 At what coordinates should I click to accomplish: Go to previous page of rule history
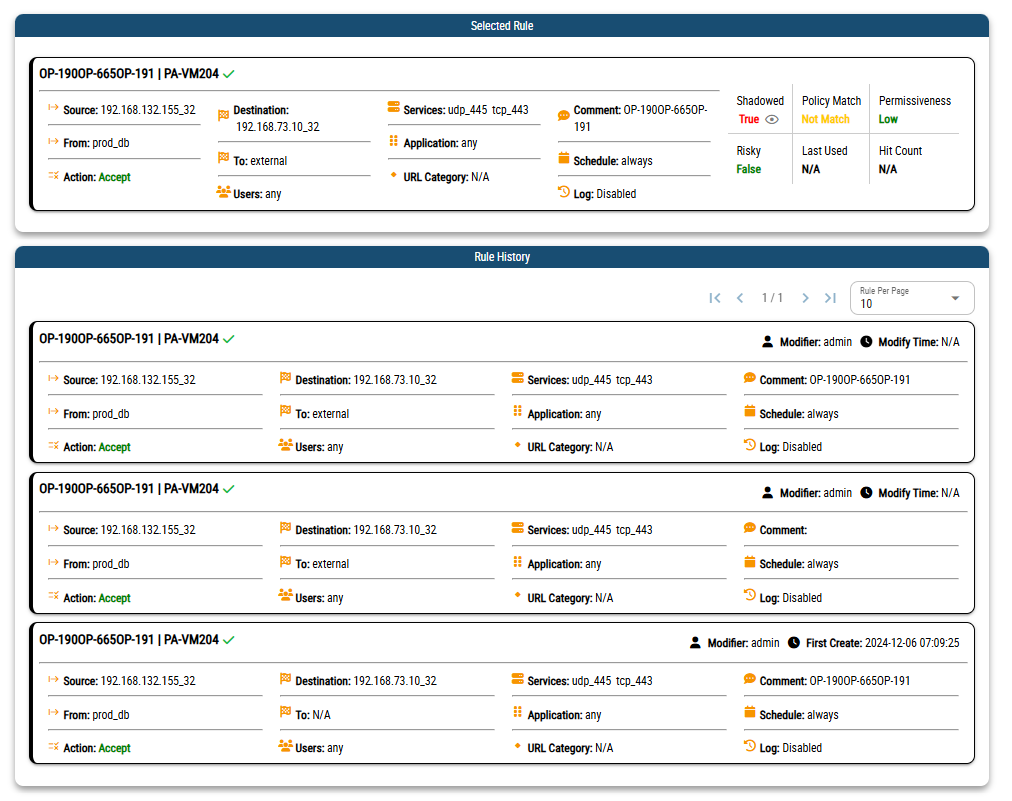[x=740, y=298]
